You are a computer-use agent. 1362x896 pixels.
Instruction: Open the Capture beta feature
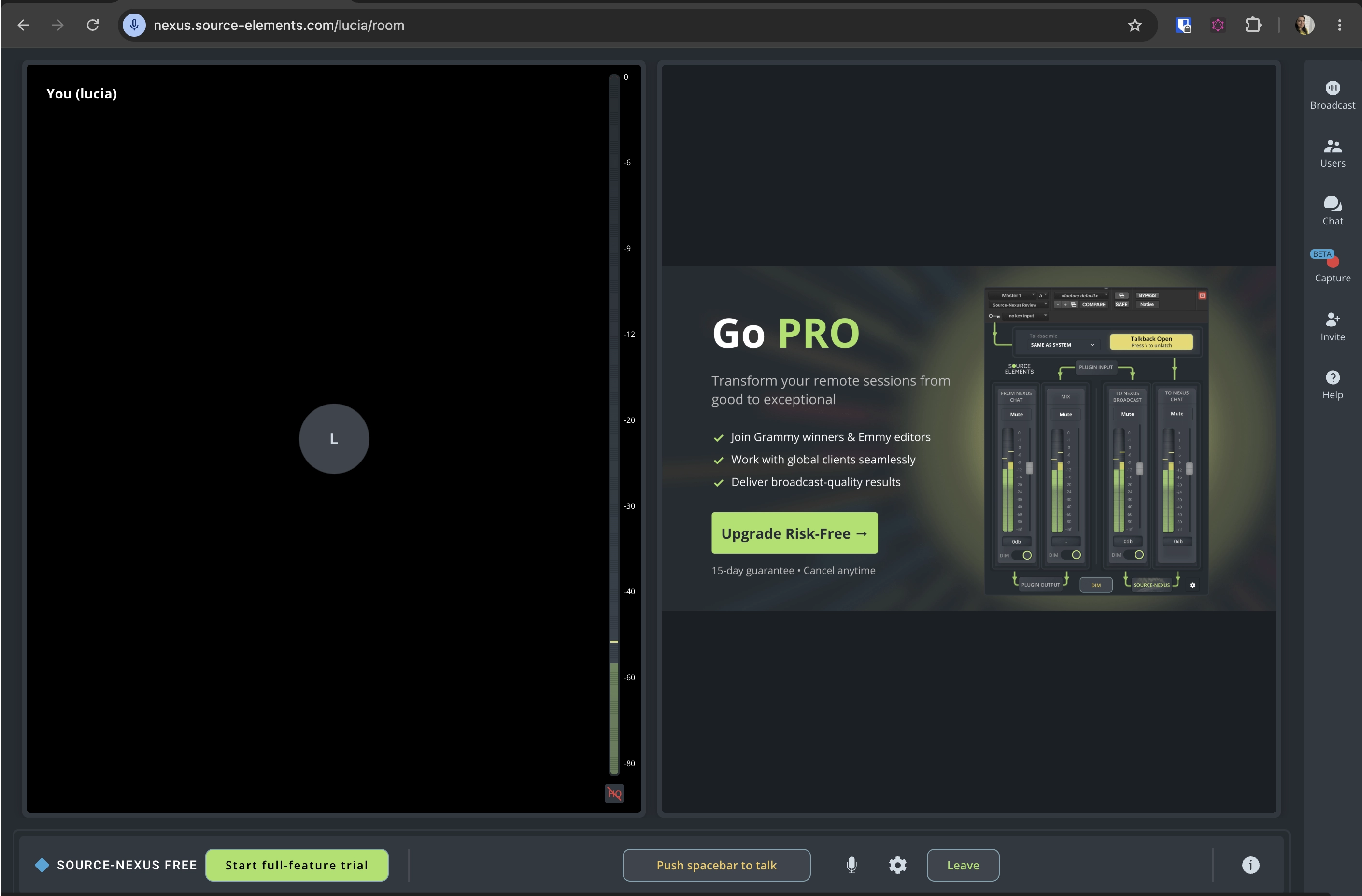1332,266
